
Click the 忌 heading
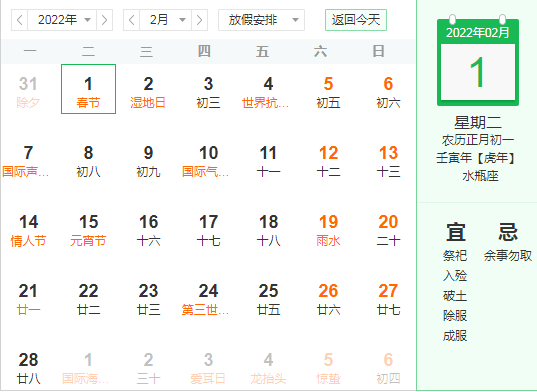click(x=508, y=232)
